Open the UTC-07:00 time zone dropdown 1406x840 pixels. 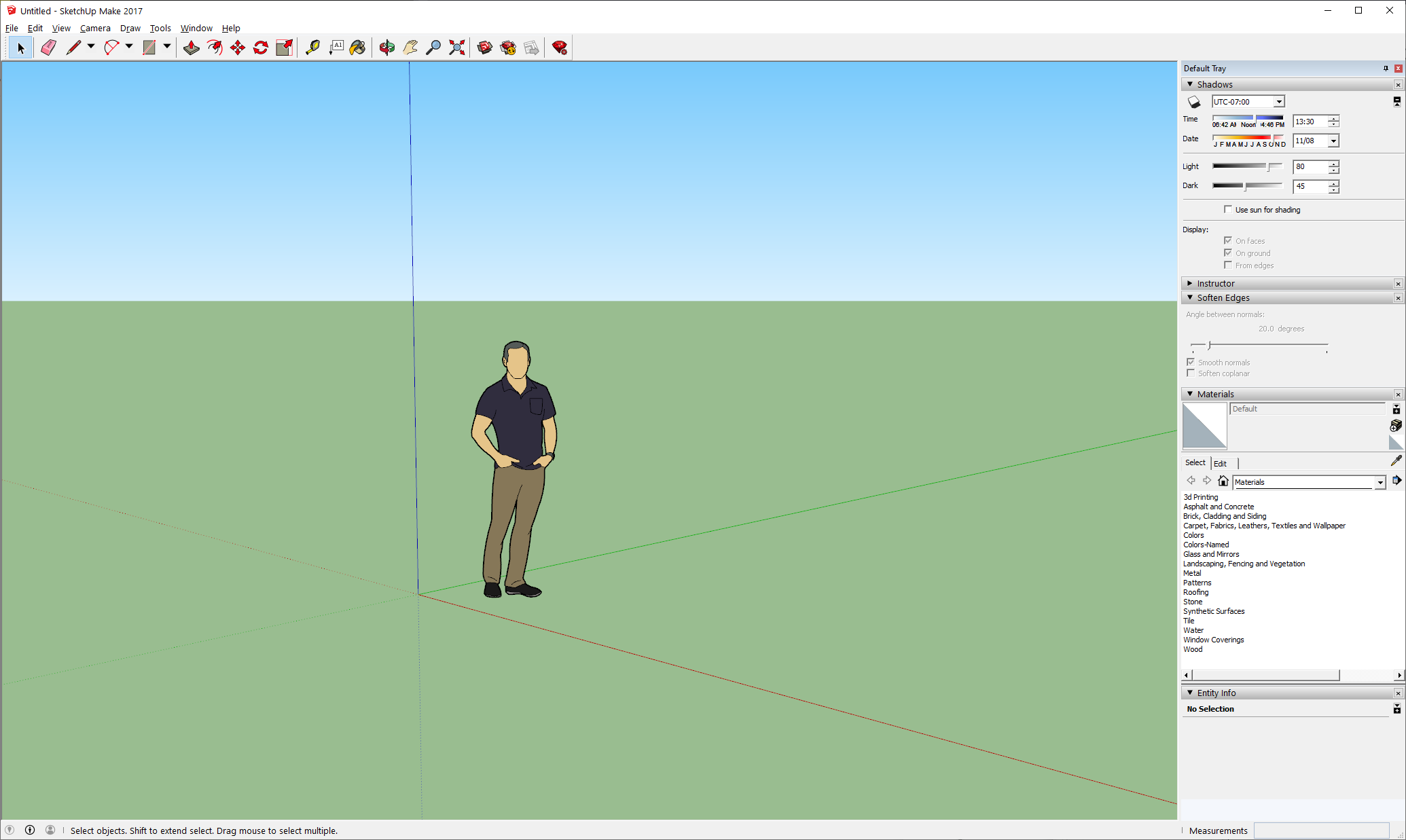[x=1278, y=102]
